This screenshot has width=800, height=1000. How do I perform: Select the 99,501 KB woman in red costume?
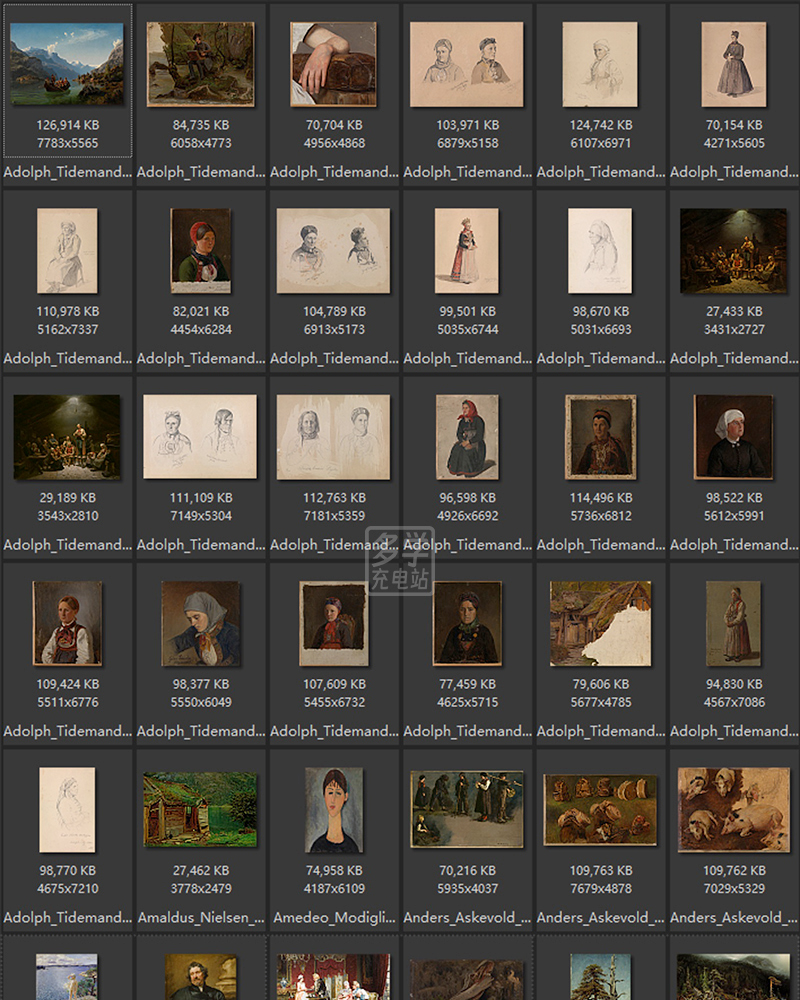(x=467, y=250)
